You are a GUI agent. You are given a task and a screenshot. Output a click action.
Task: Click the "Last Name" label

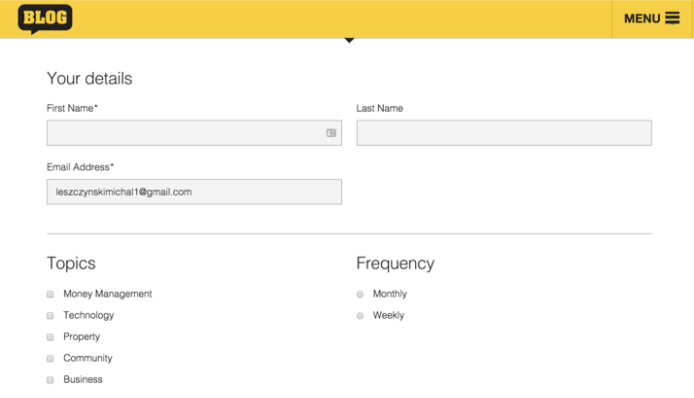pos(380,108)
